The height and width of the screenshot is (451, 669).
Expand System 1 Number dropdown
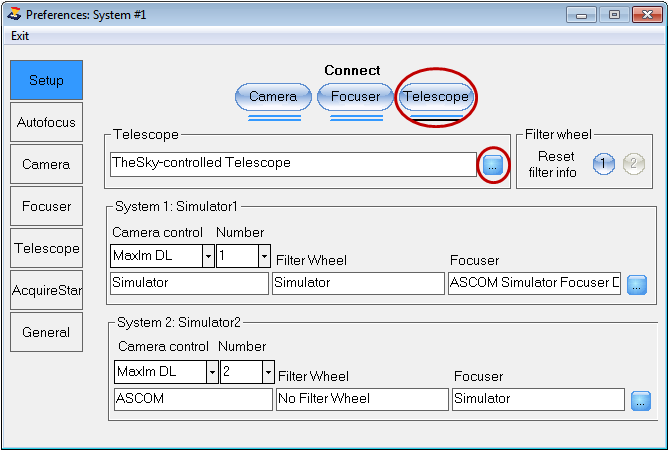click(x=264, y=256)
